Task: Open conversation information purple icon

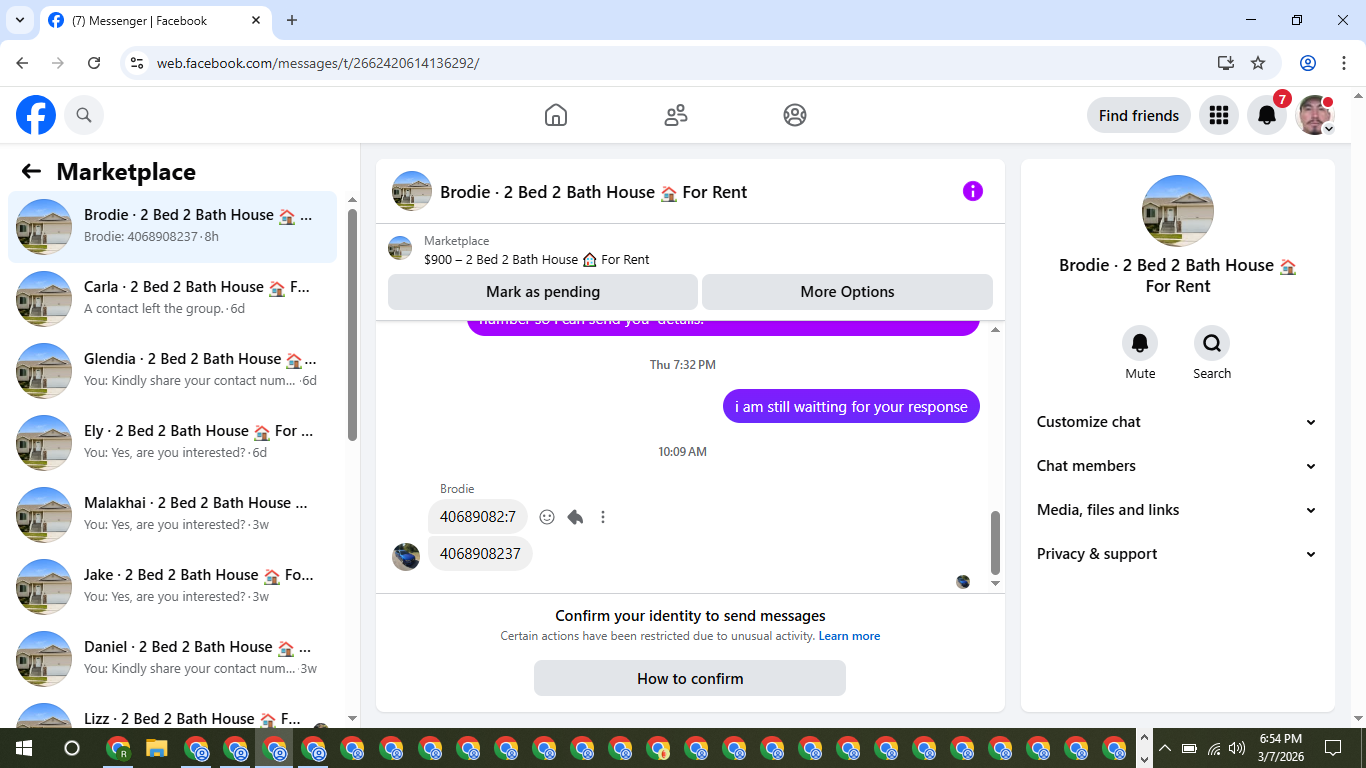Action: click(x=973, y=191)
